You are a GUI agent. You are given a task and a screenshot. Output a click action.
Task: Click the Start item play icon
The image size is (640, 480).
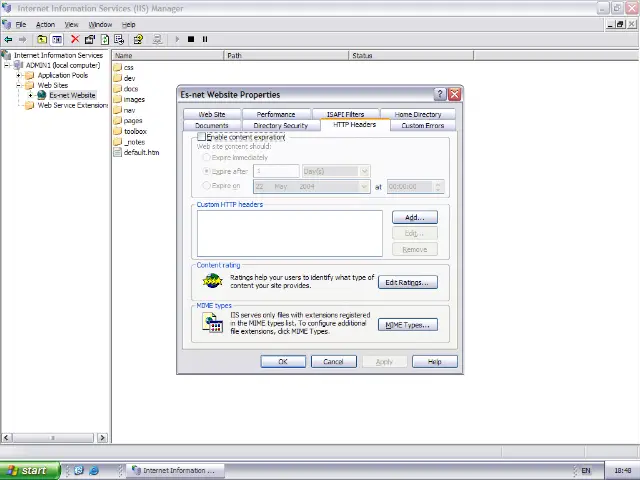[177, 39]
